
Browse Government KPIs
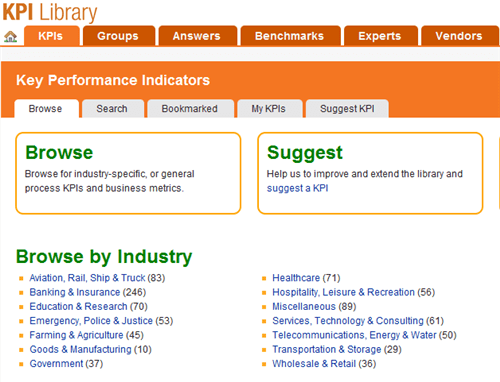56,364
